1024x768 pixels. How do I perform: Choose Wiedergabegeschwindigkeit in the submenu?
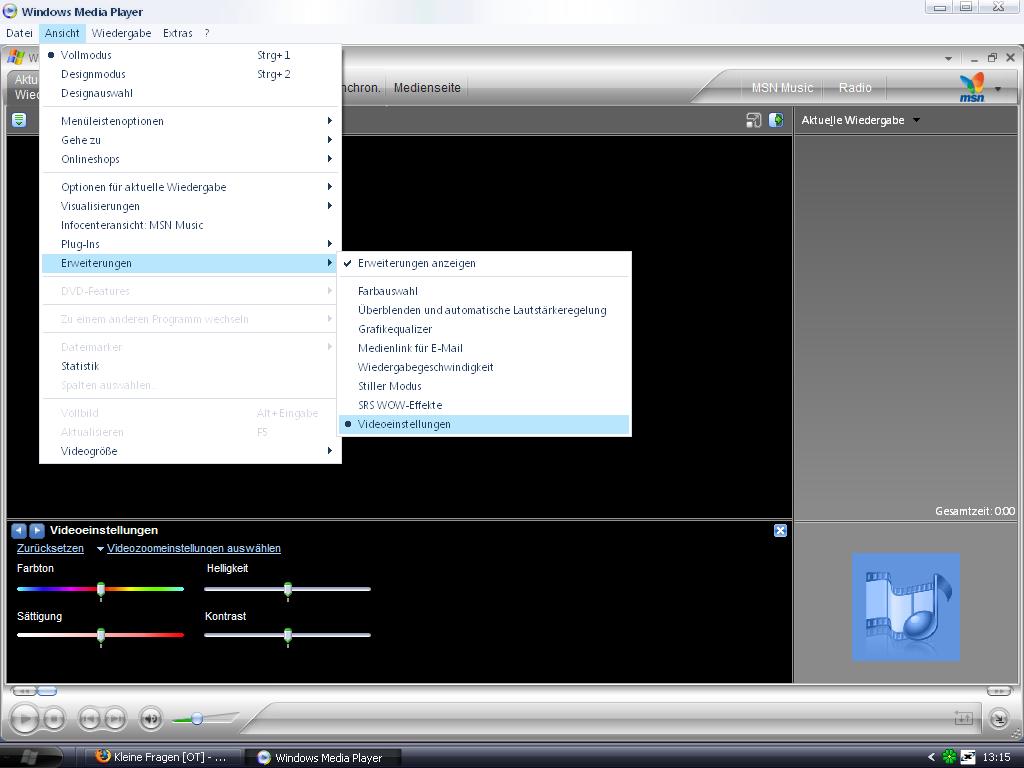(x=485, y=367)
